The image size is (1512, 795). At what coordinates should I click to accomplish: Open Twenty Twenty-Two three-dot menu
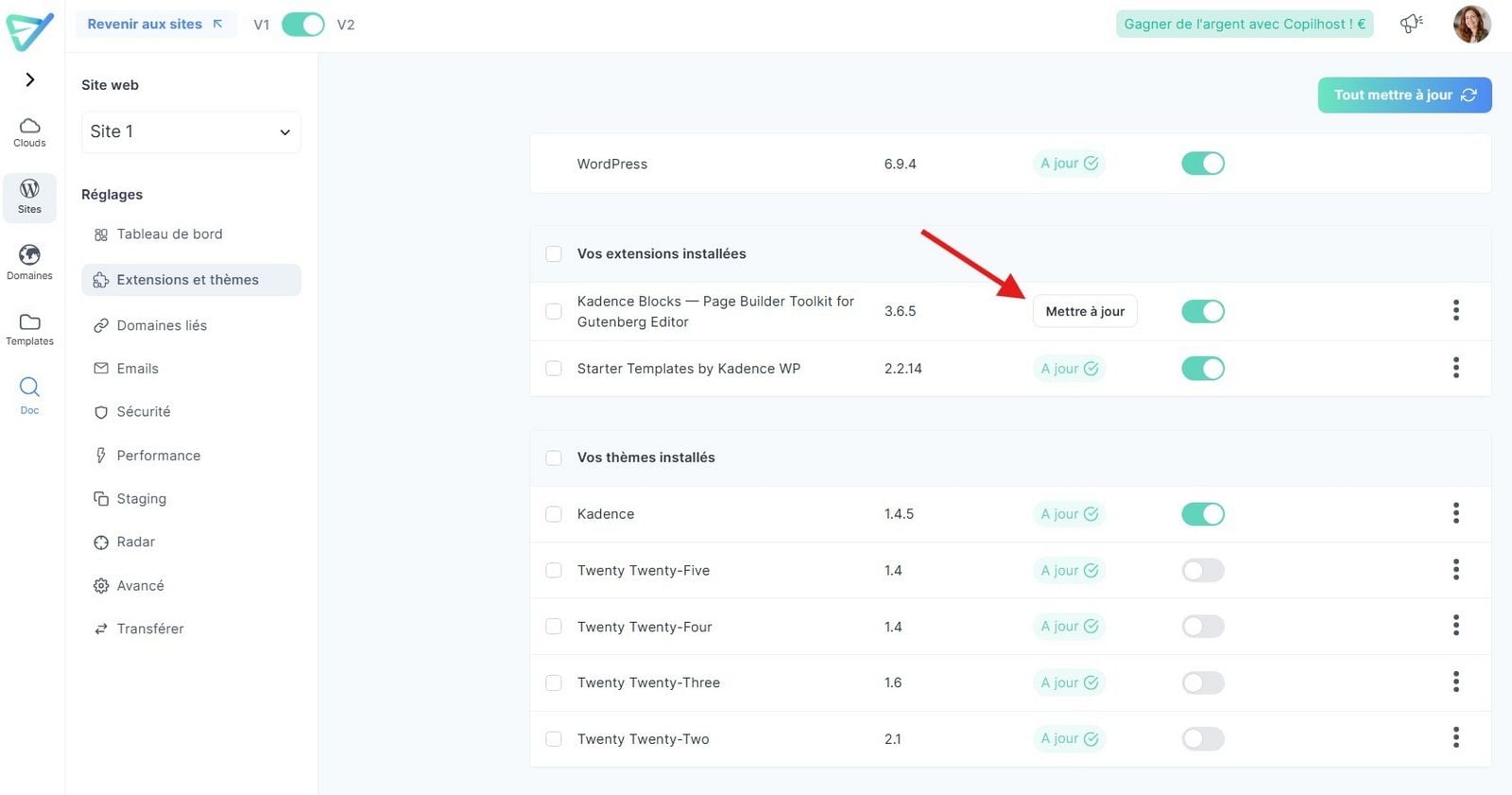pos(1456,737)
